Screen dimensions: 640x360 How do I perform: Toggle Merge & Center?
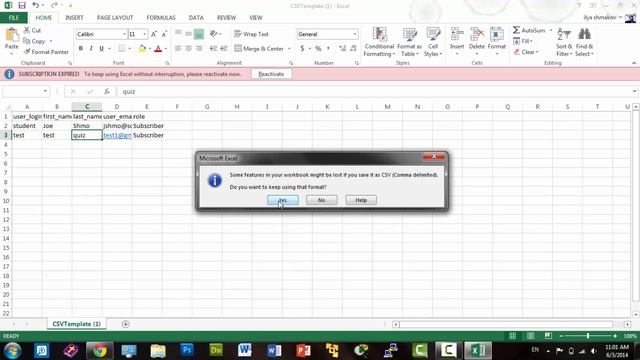click(259, 49)
